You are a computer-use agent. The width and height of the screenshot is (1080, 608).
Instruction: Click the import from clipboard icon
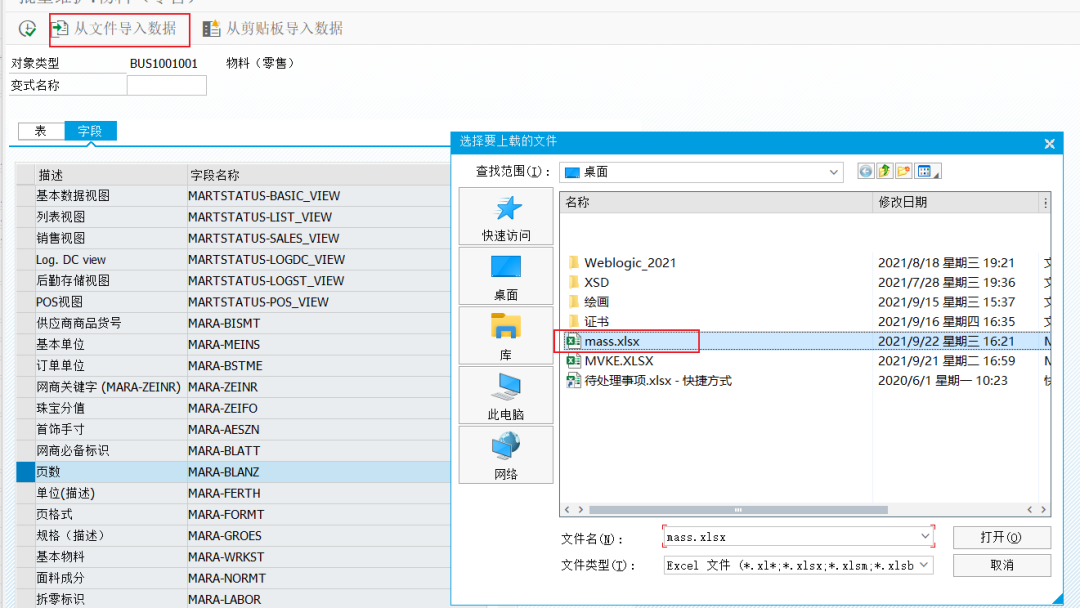[x=211, y=28]
